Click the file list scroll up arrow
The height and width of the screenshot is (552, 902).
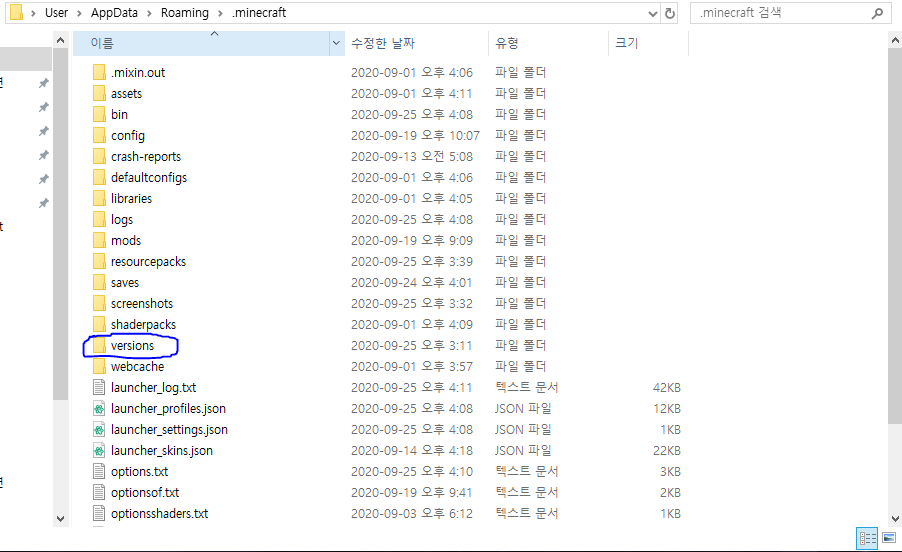click(895, 40)
